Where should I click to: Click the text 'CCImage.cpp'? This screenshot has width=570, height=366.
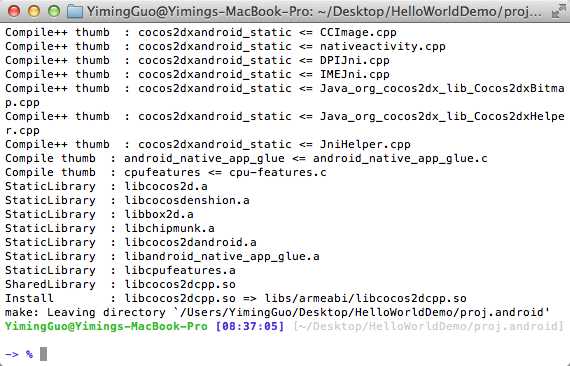tap(358, 32)
